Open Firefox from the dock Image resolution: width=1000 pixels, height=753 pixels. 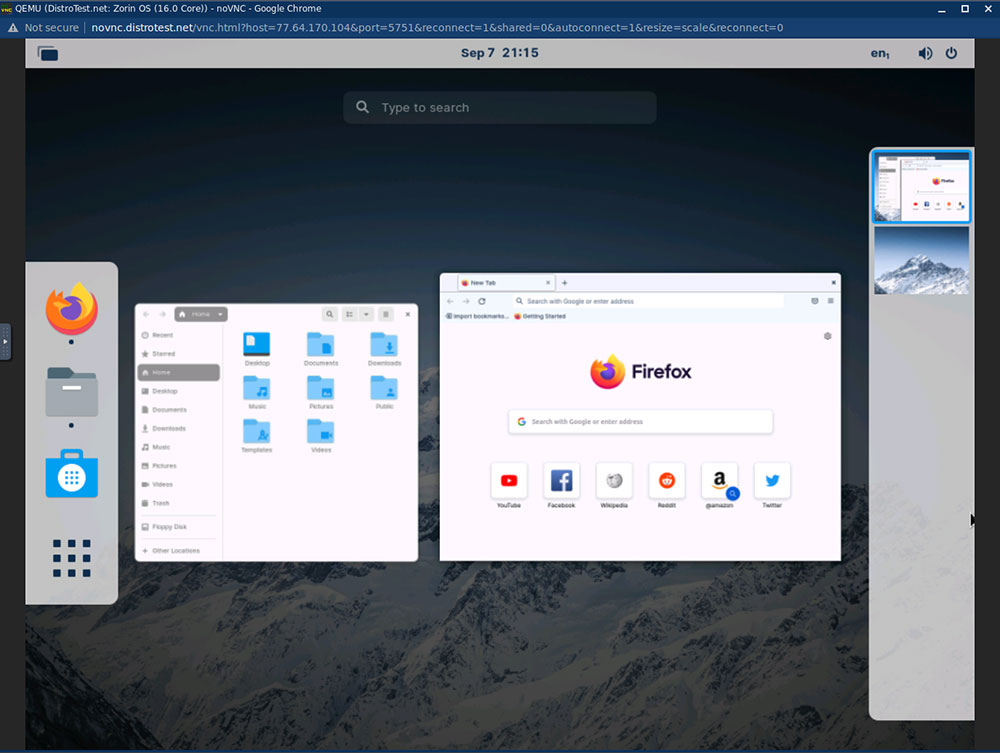point(70,312)
